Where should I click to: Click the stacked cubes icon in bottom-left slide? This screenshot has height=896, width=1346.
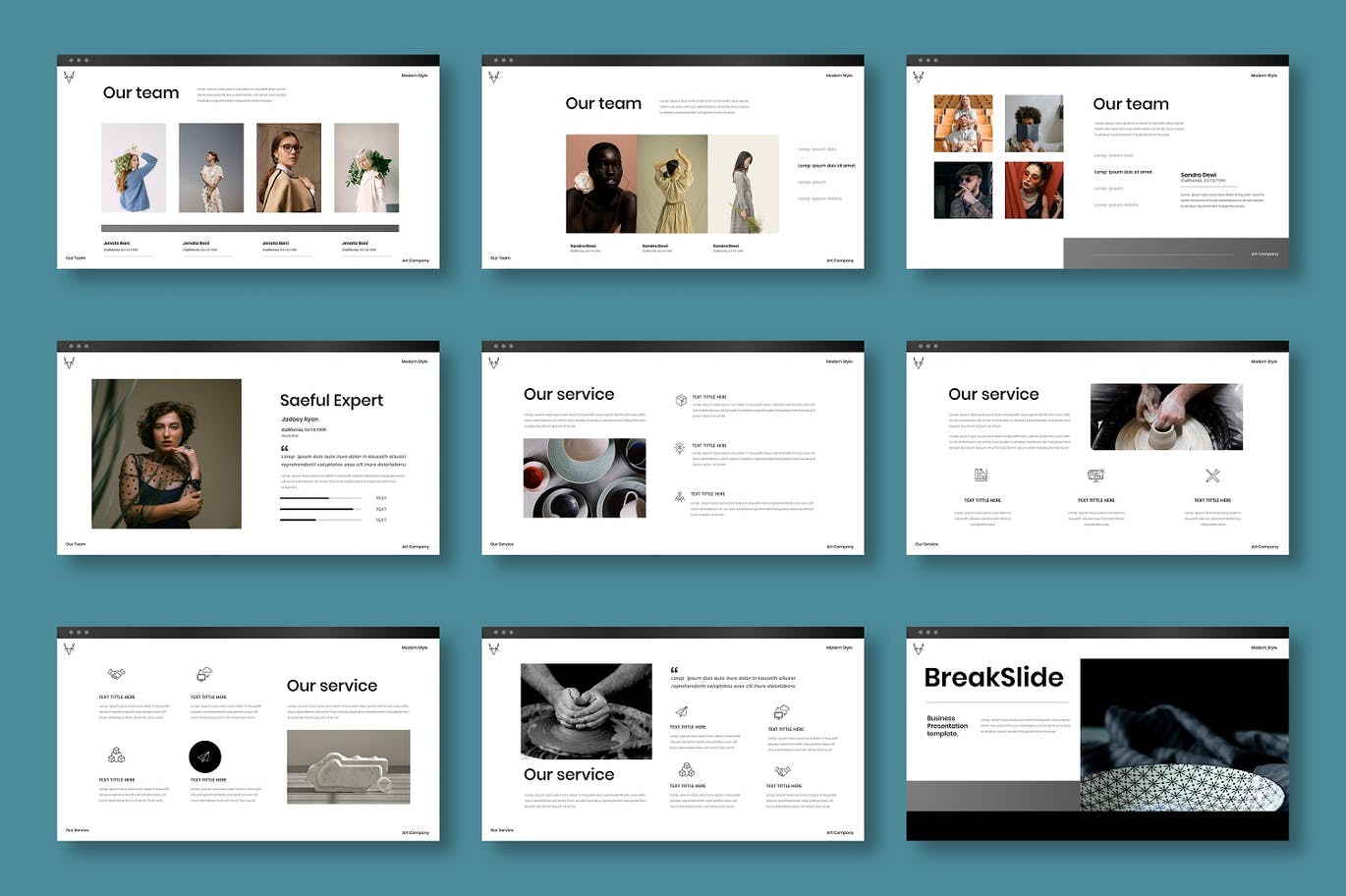[x=116, y=755]
